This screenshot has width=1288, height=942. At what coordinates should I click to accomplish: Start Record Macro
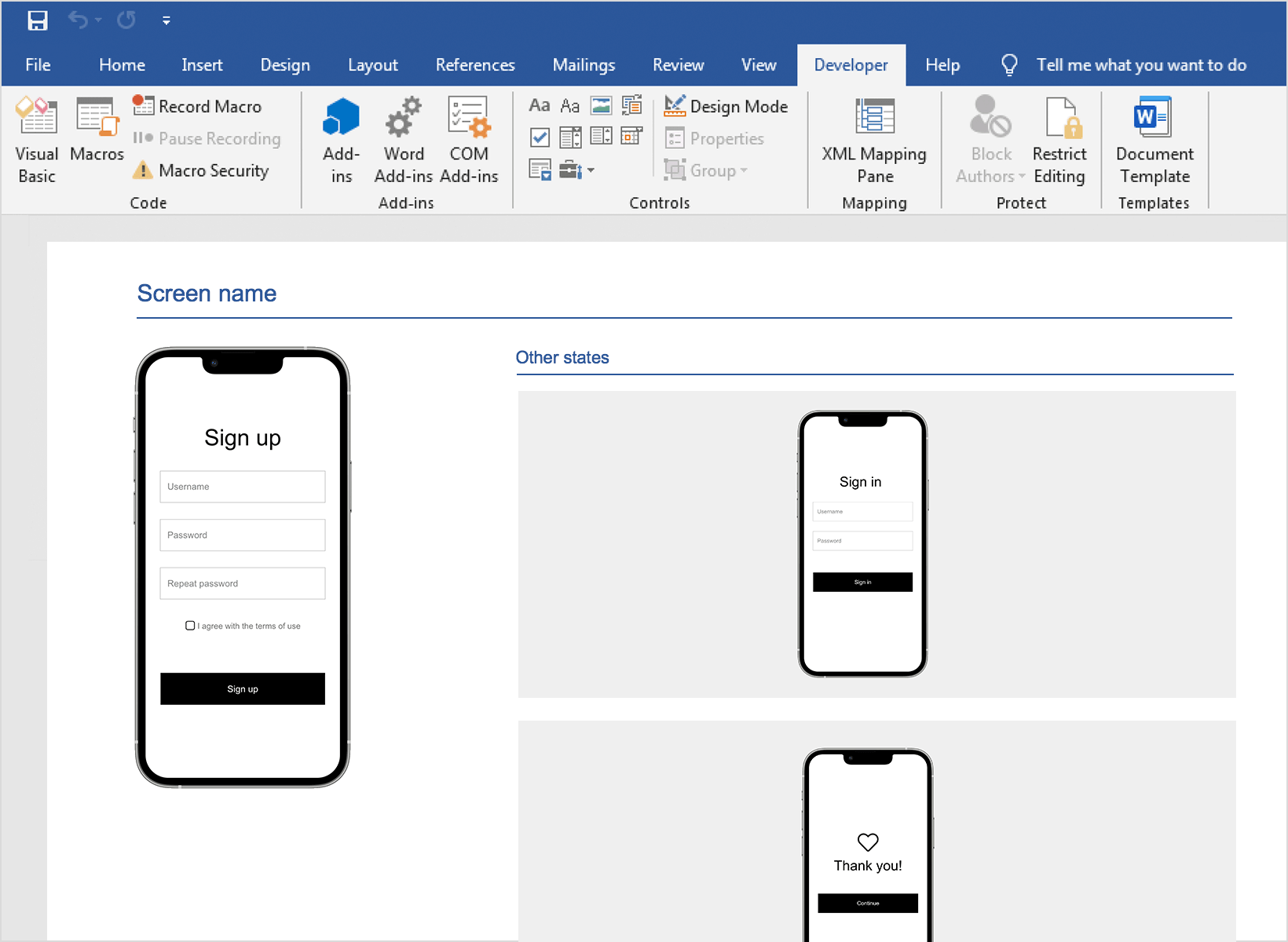point(198,107)
